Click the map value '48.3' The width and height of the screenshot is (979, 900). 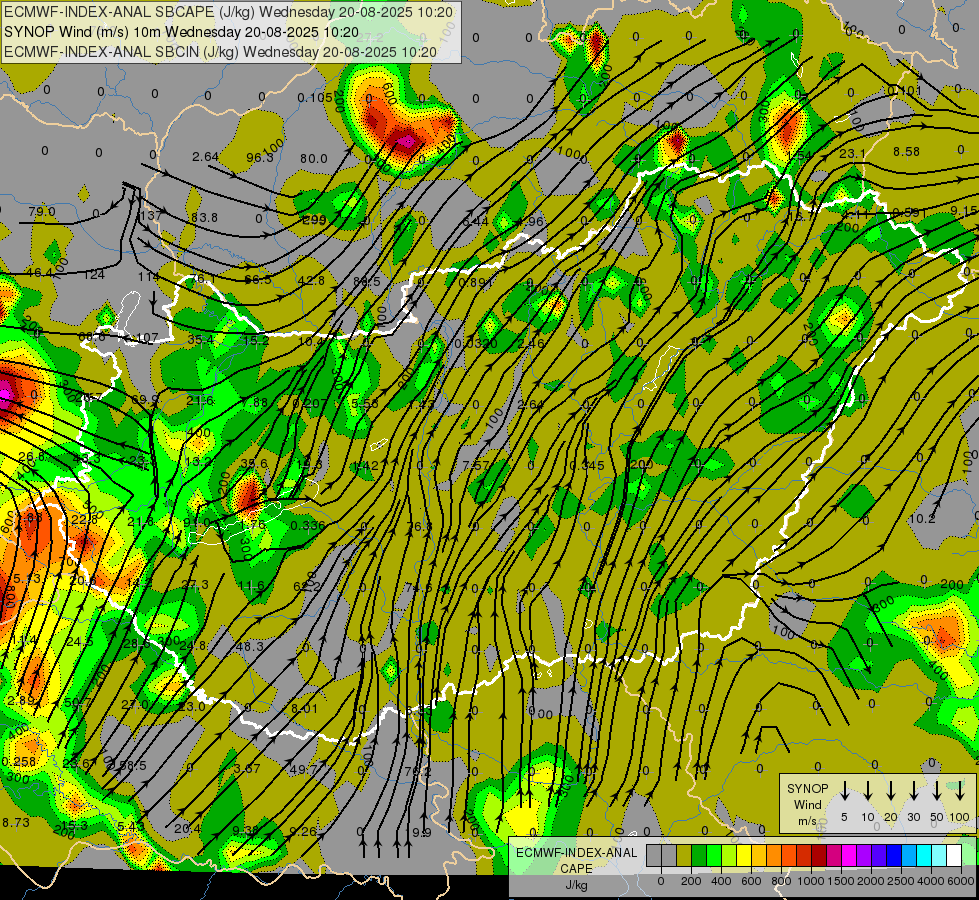250,646
